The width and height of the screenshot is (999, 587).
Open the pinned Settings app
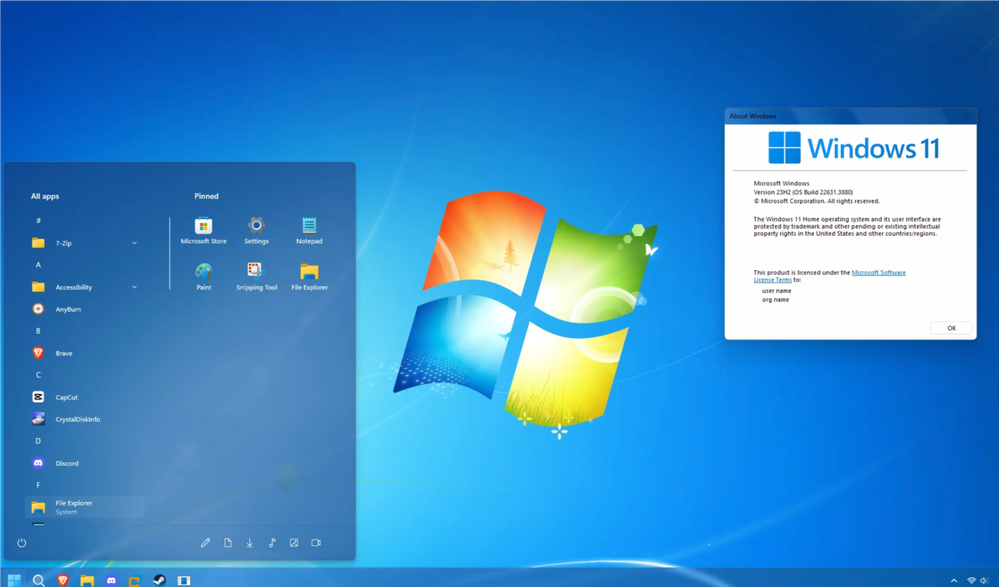coord(256,231)
